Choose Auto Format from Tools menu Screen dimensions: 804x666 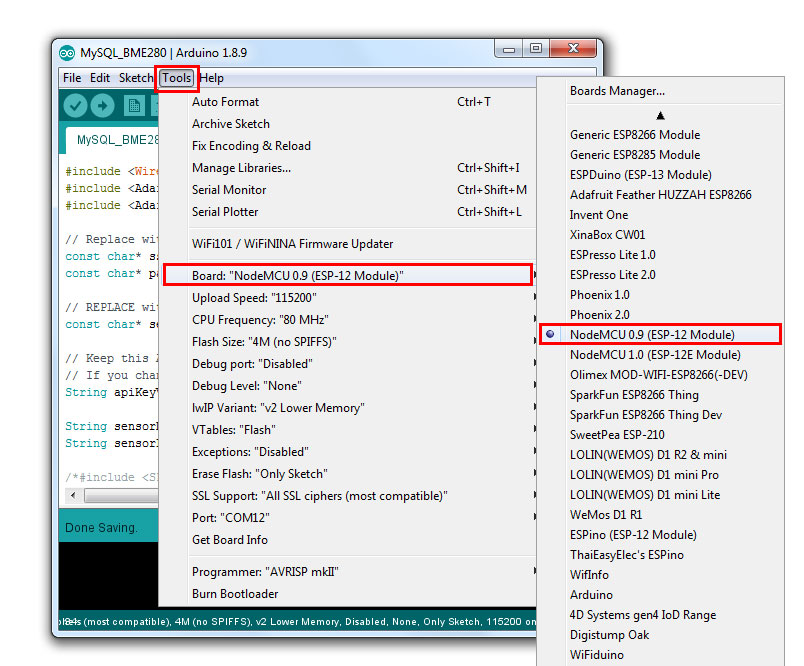click(x=349, y=102)
